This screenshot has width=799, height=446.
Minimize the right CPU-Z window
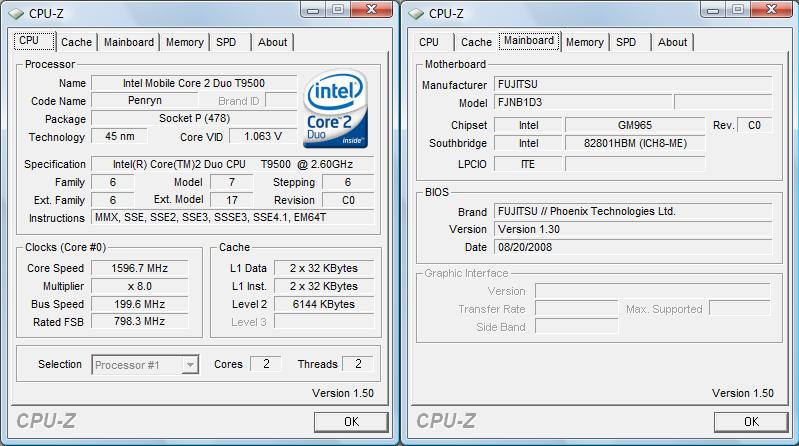click(713, 10)
